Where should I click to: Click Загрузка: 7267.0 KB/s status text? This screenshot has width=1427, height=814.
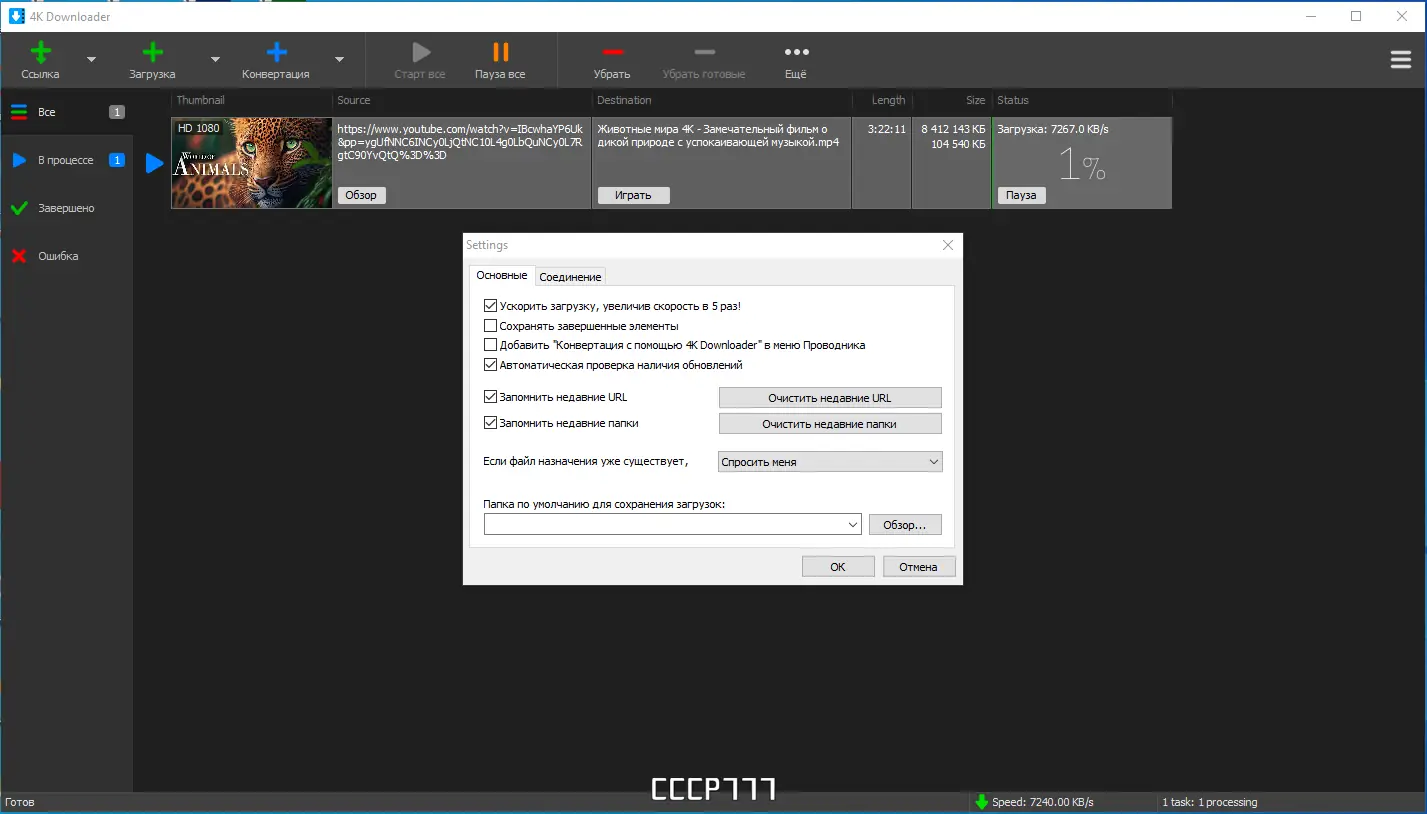click(1053, 129)
